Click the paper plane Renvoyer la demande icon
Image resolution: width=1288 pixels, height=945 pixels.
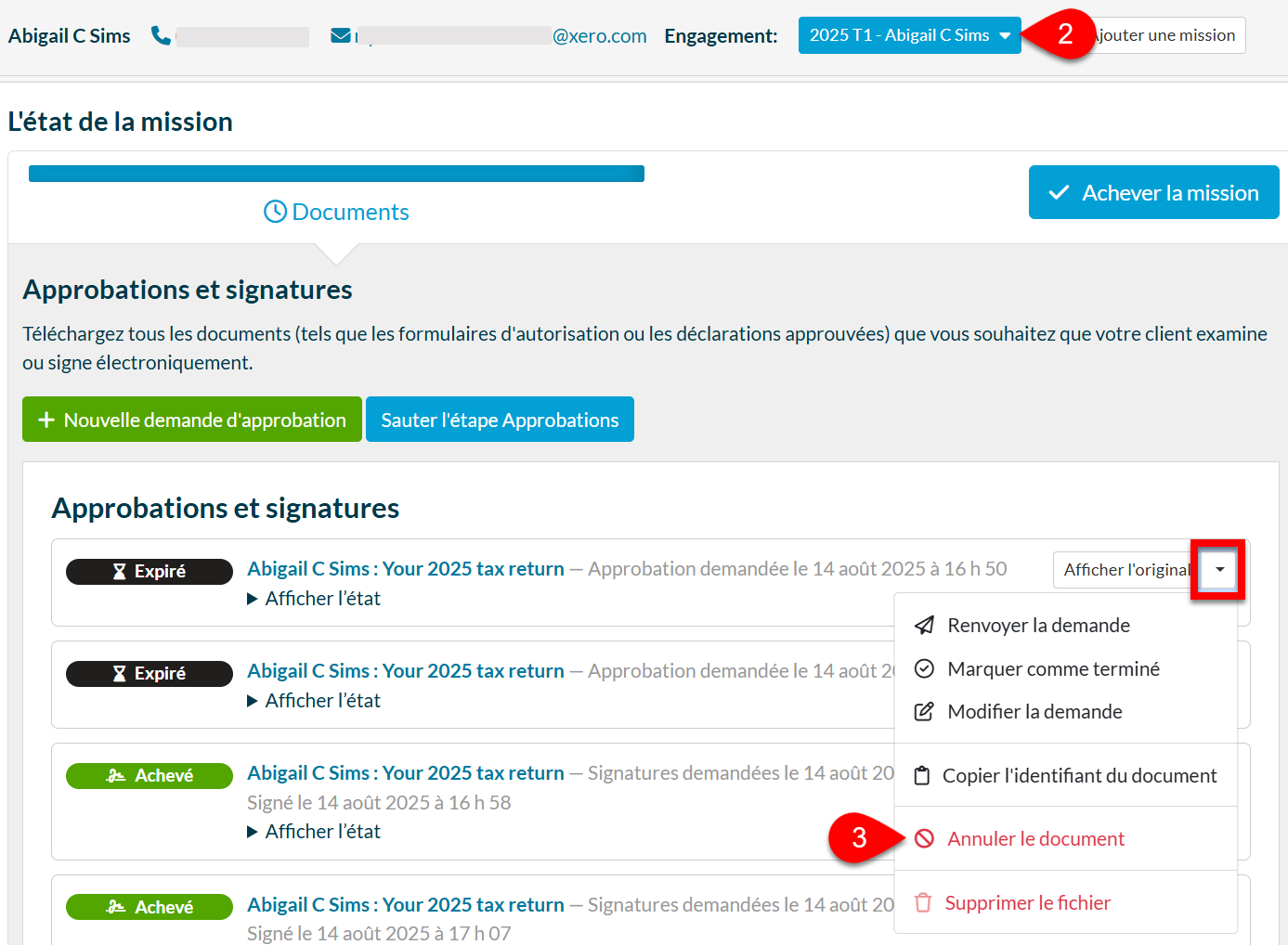pos(924,626)
